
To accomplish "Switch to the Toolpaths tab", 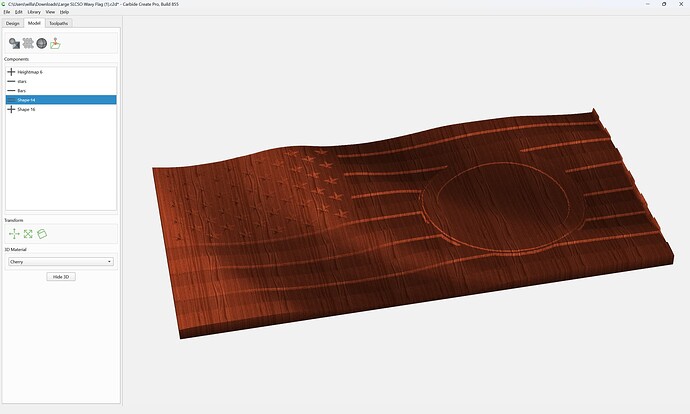I will tap(59, 23).
